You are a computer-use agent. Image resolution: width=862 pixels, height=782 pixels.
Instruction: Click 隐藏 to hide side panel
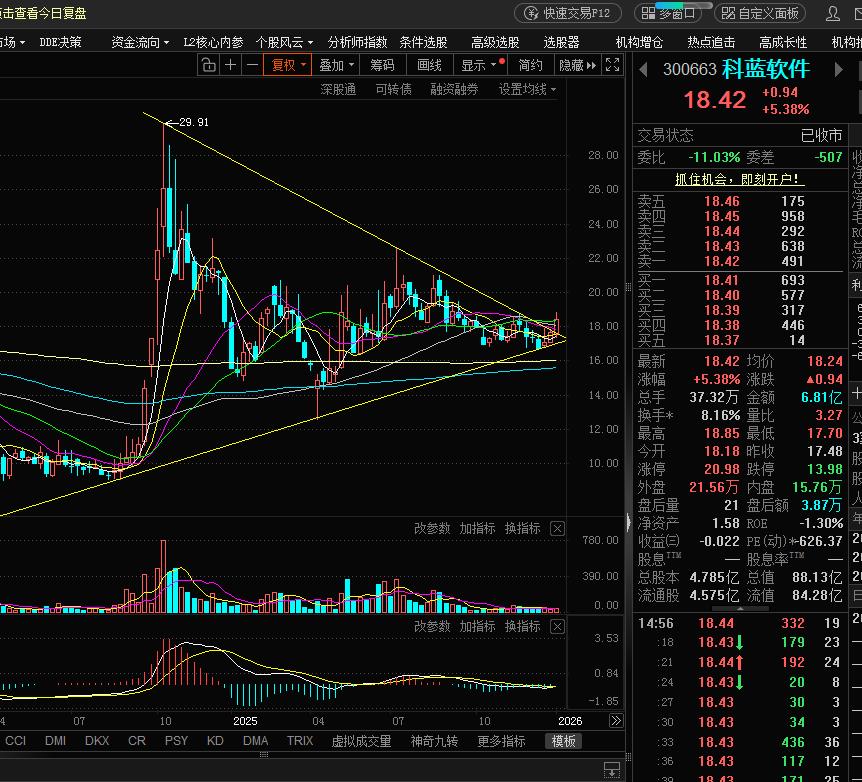pos(577,65)
